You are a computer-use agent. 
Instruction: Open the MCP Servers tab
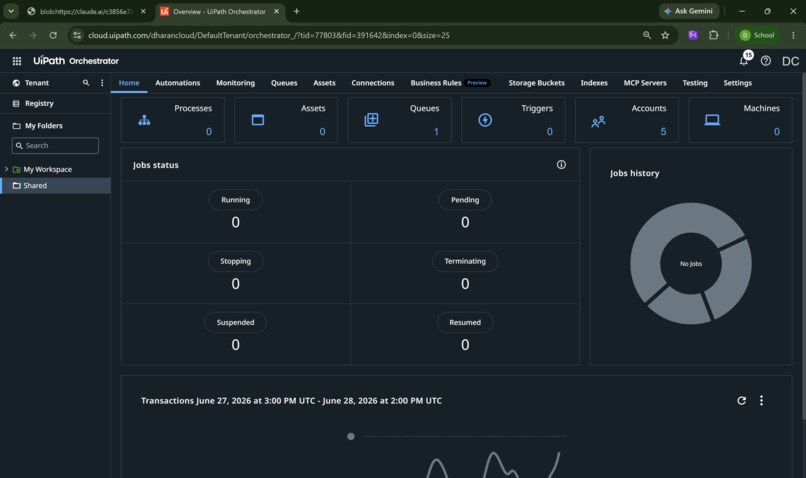click(x=645, y=83)
